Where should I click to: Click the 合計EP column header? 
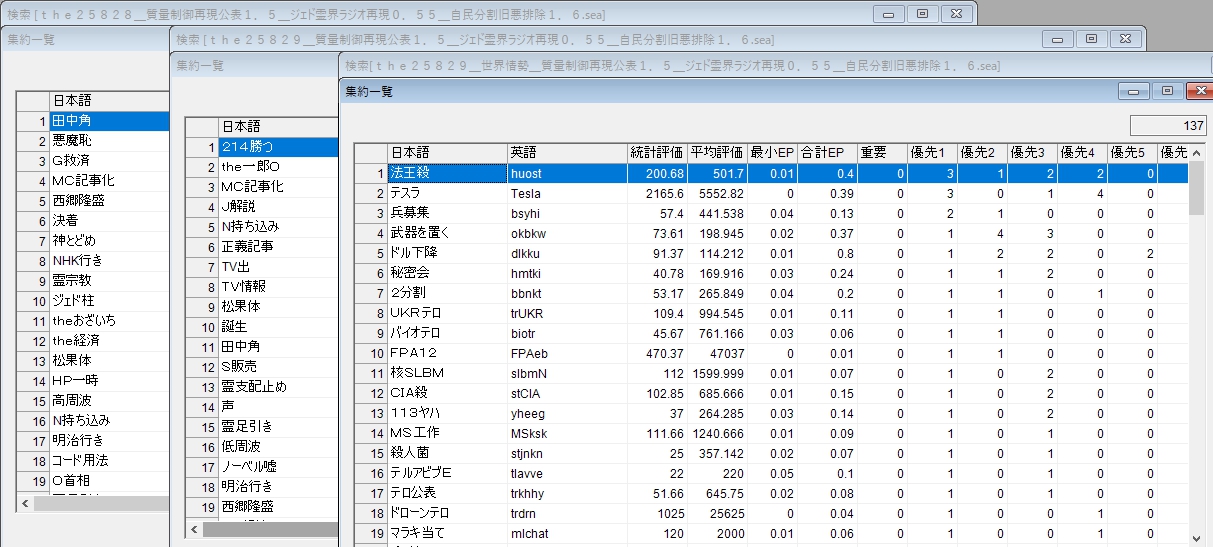[x=826, y=153]
